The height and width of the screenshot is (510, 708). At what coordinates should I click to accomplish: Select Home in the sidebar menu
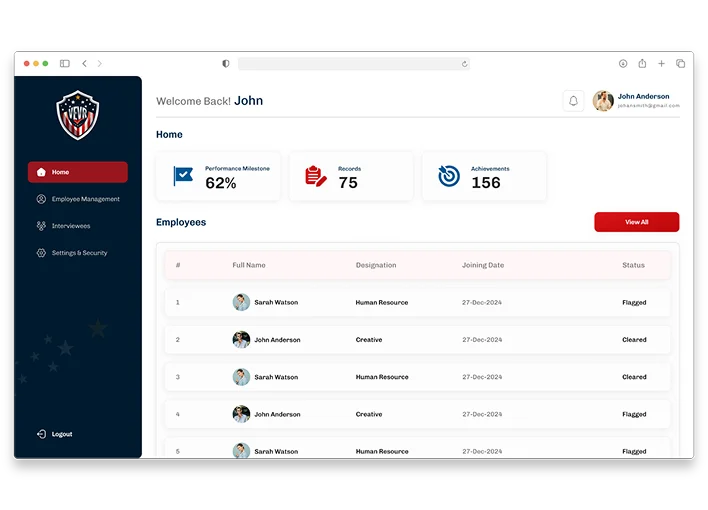click(78, 172)
